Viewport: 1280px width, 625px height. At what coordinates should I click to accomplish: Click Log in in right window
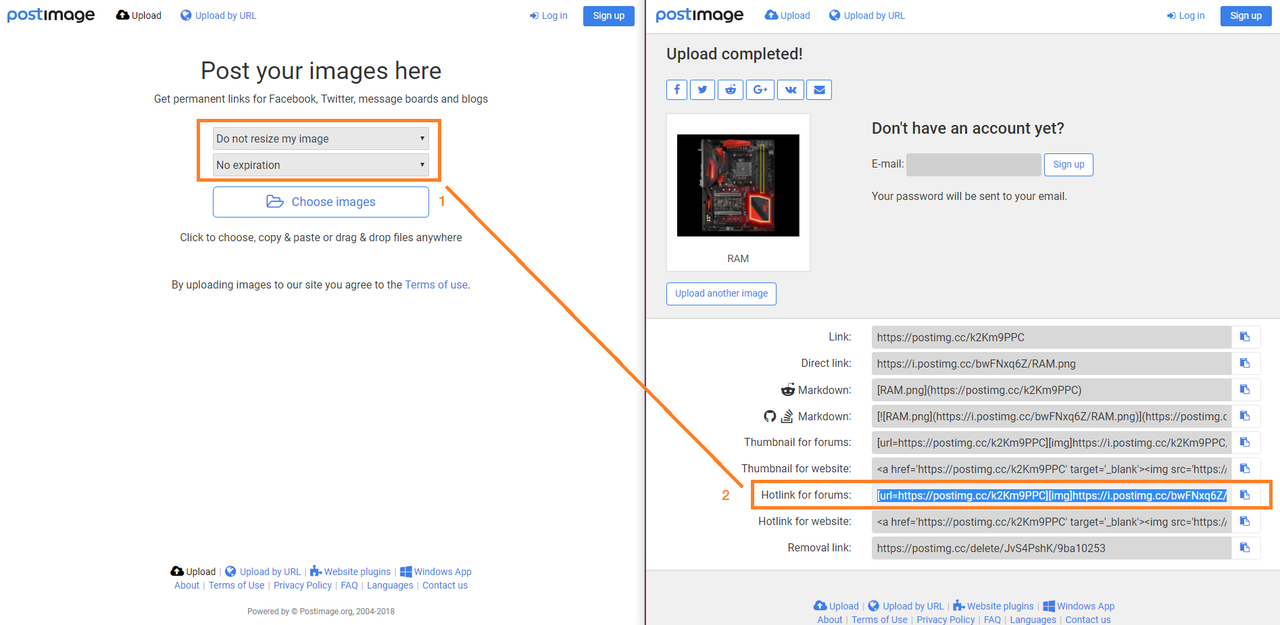pyautogui.click(x=1186, y=16)
